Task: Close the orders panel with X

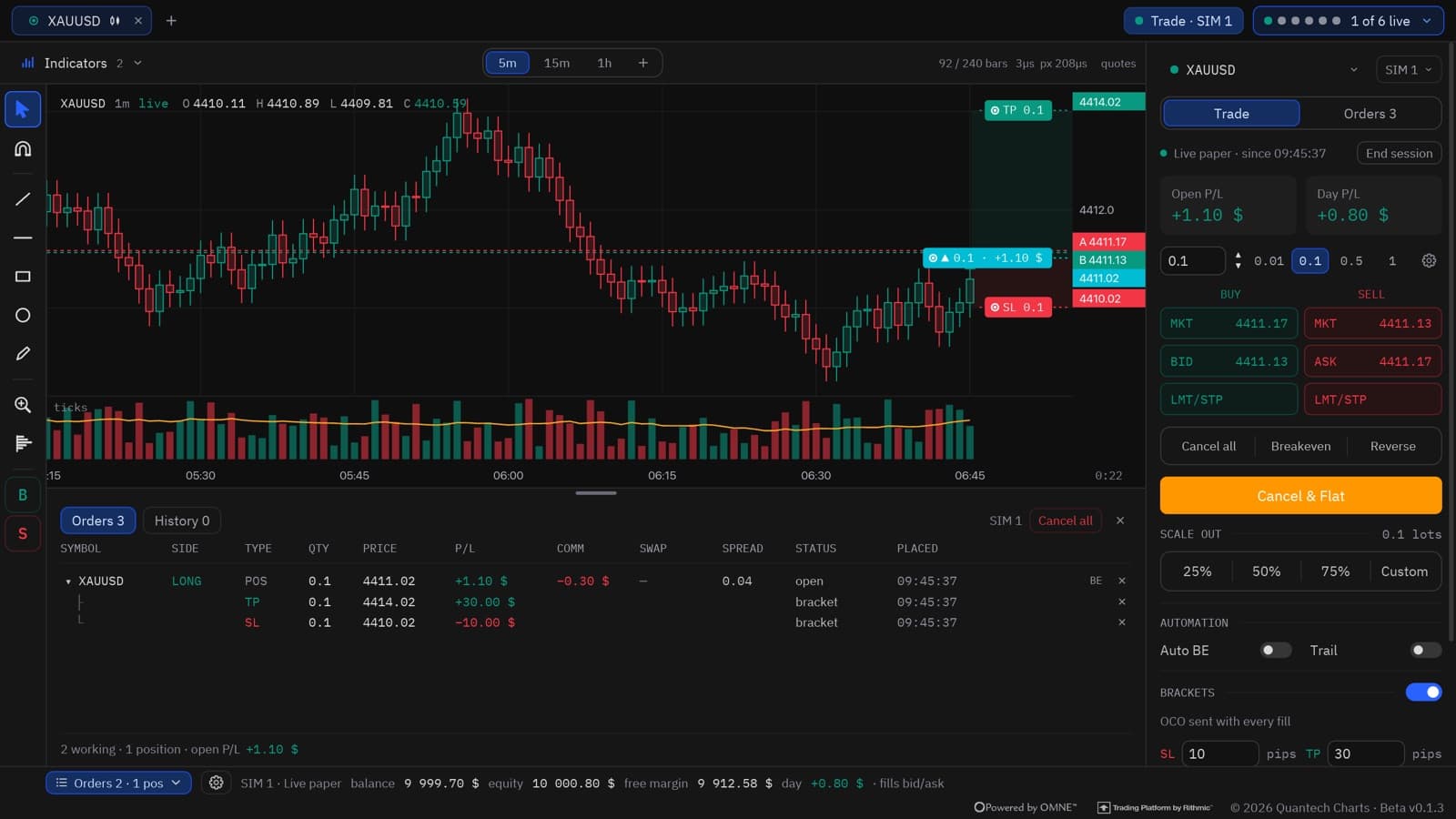Action: 1120,521
